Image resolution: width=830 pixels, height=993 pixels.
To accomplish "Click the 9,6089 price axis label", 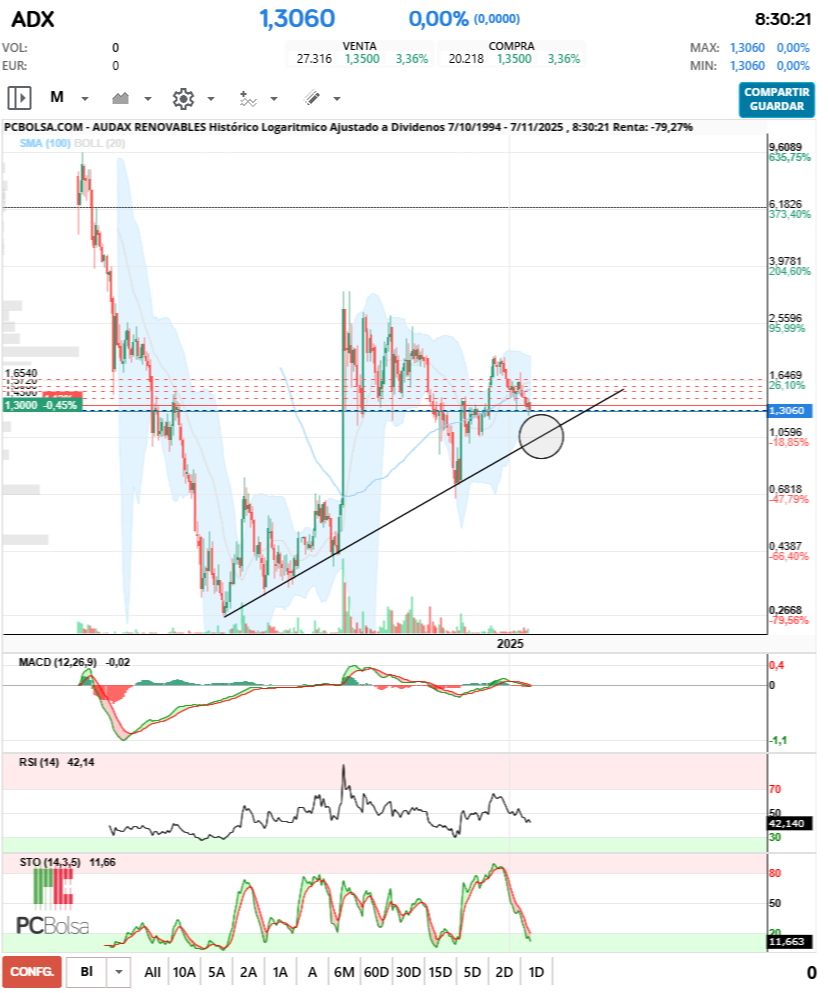I will click(785, 148).
